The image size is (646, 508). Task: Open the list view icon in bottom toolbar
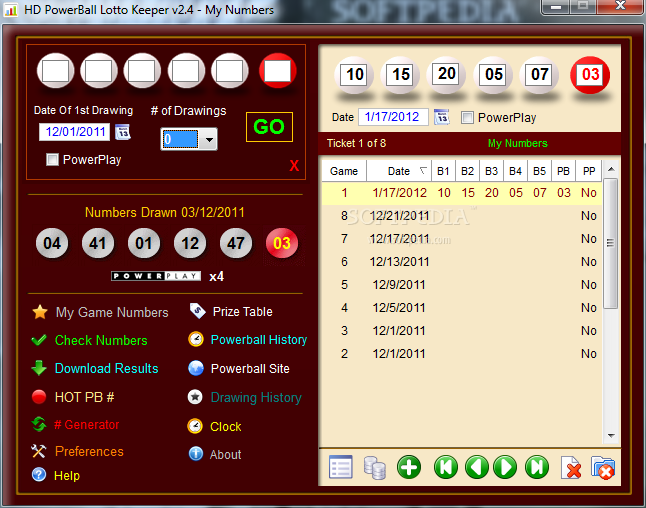[x=341, y=467]
